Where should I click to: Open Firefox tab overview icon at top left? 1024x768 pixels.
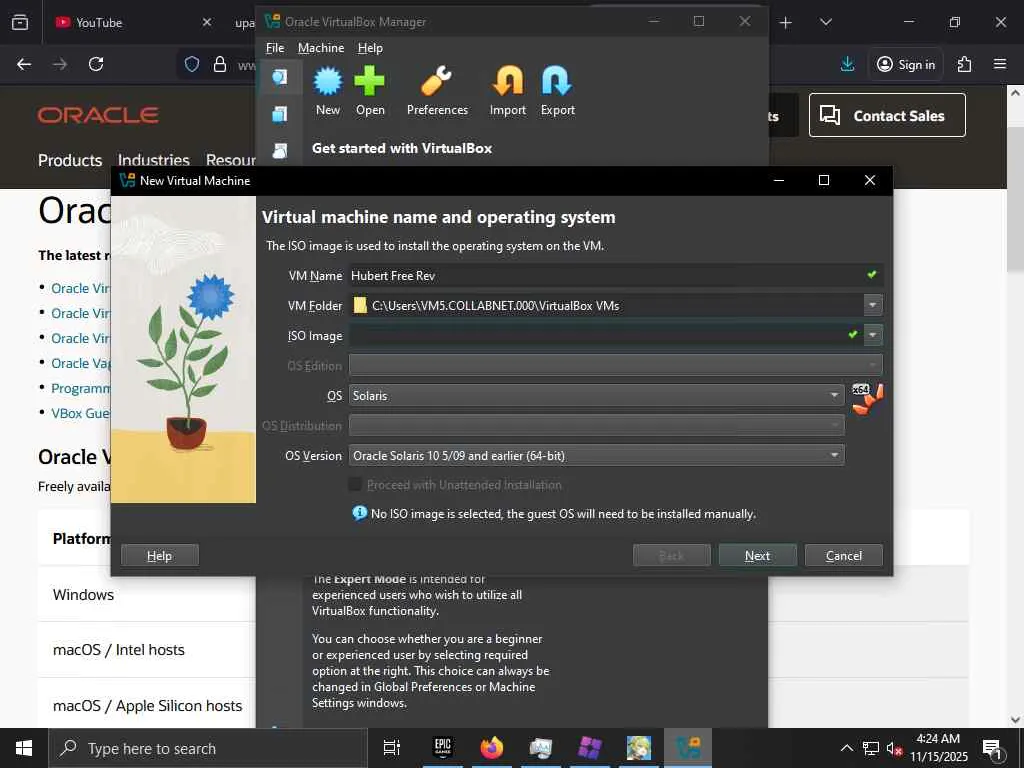click(x=20, y=22)
